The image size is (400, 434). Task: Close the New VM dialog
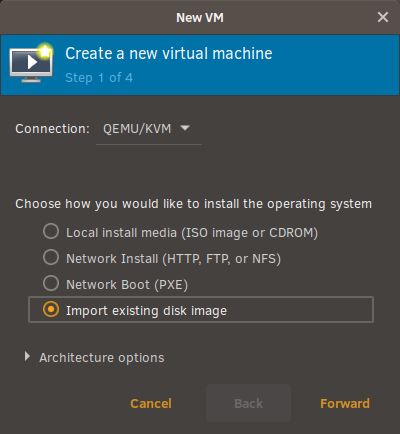tap(383, 17)
